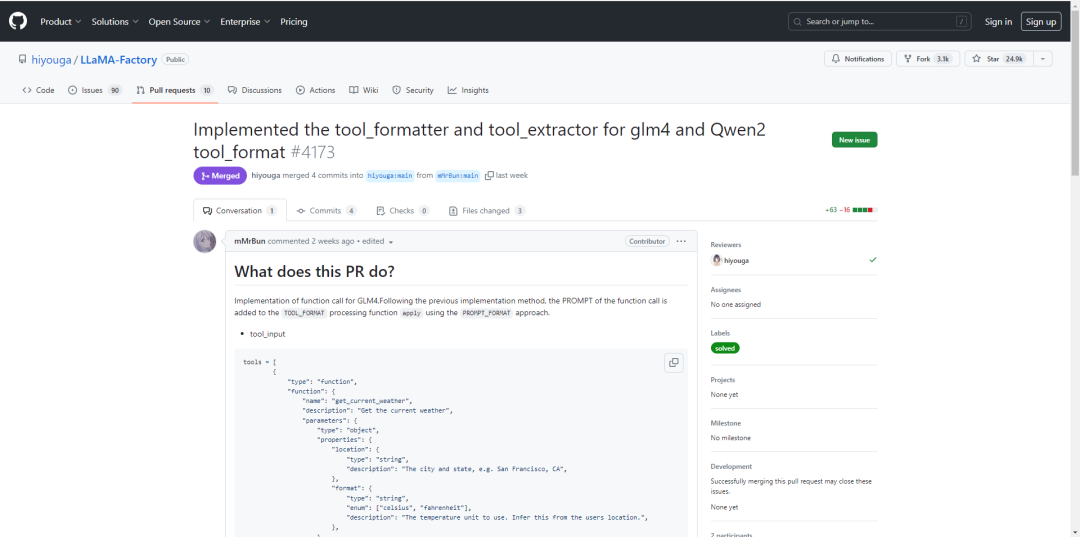Copy the head branch name icon
Screen dimensions: 1080x537
(x=489, y=176)
